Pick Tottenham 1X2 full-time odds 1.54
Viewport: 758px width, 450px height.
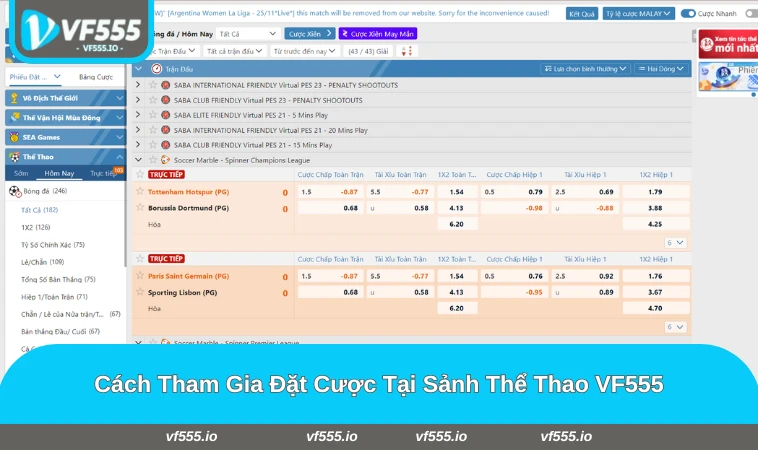pos(457,192)
